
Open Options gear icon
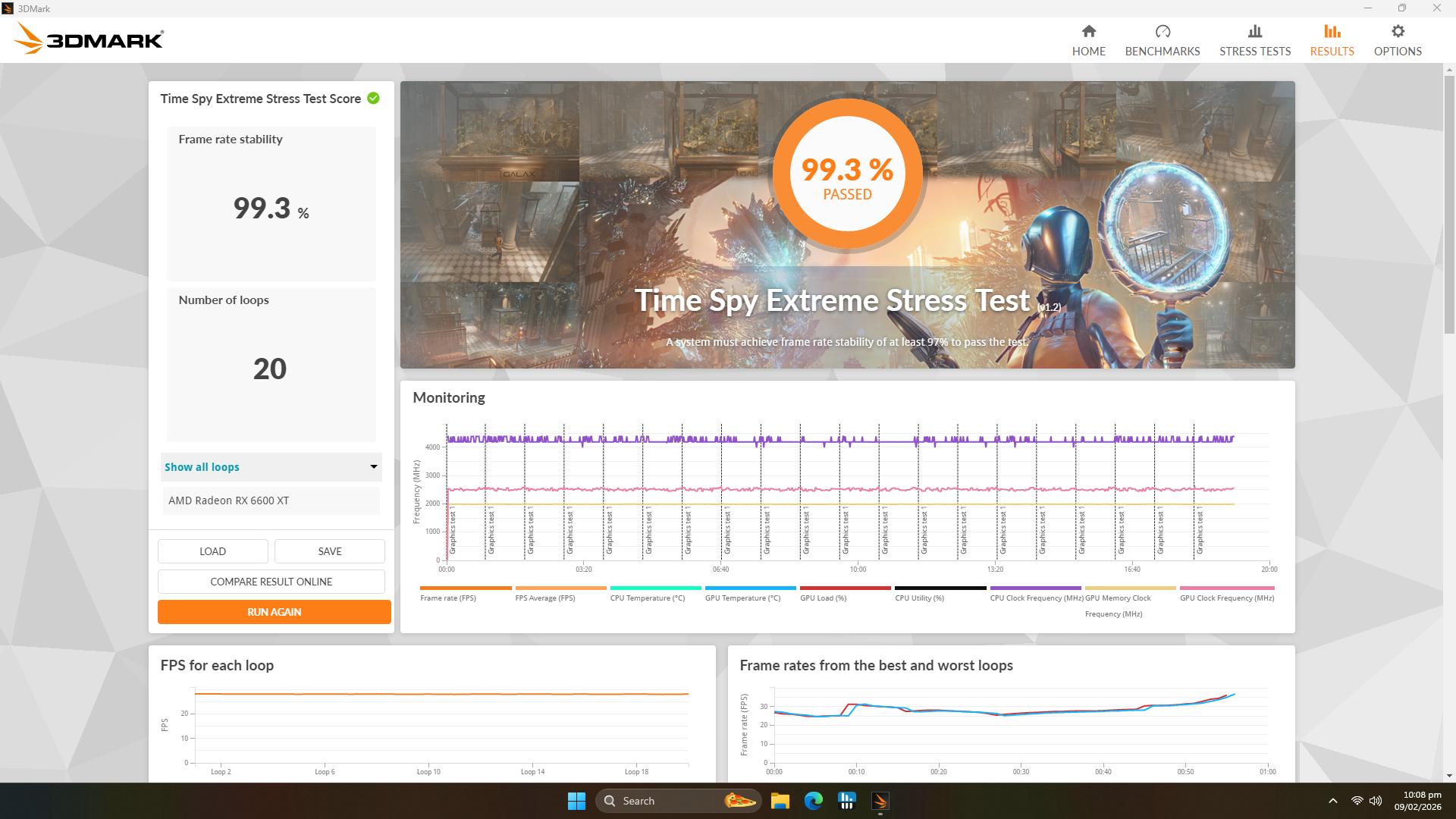click(x=1398, y=31)
